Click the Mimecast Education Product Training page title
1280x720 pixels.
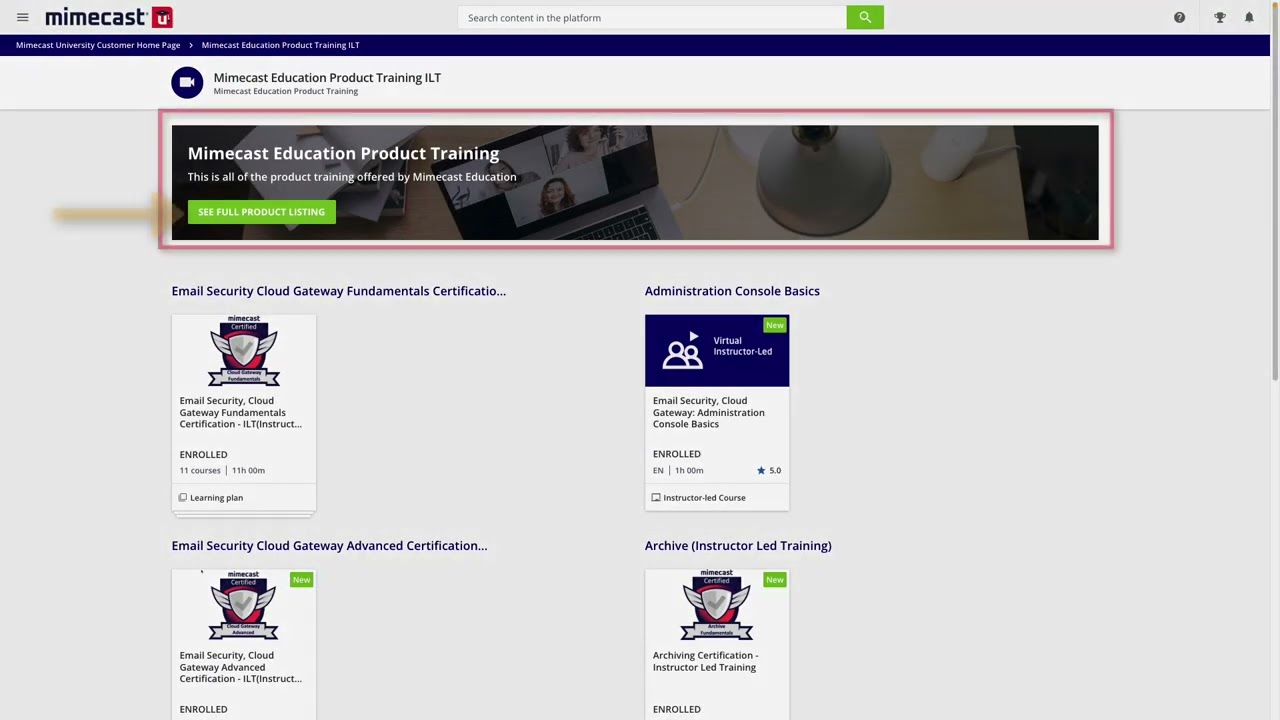tap(327, 77)
